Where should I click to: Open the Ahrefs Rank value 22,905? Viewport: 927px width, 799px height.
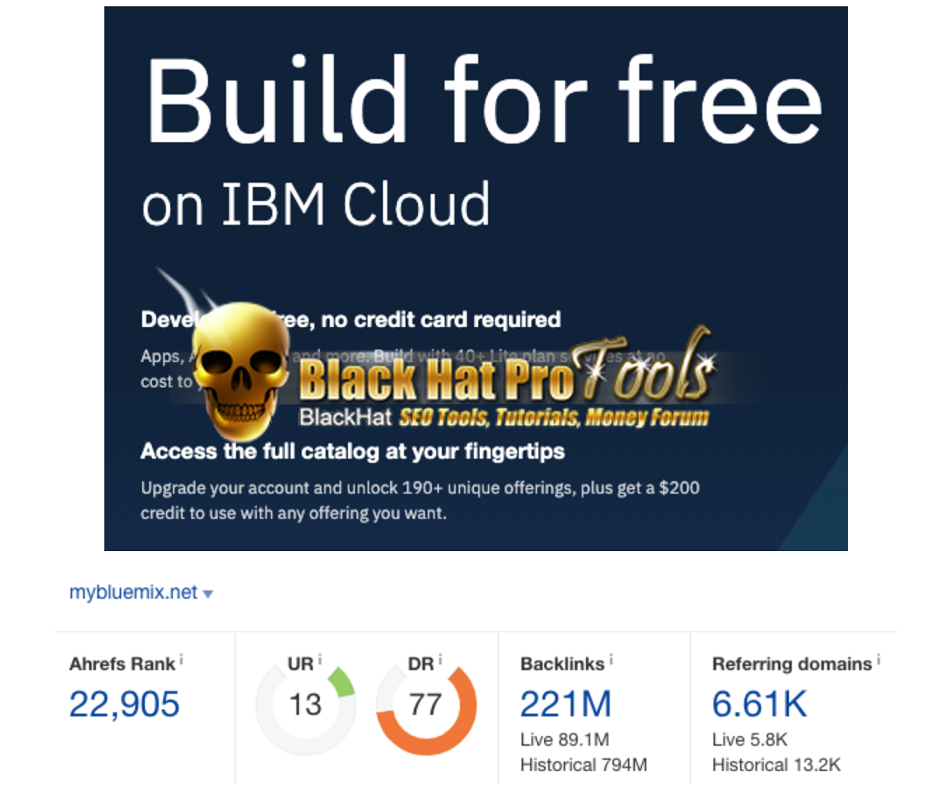click(124, 704)
